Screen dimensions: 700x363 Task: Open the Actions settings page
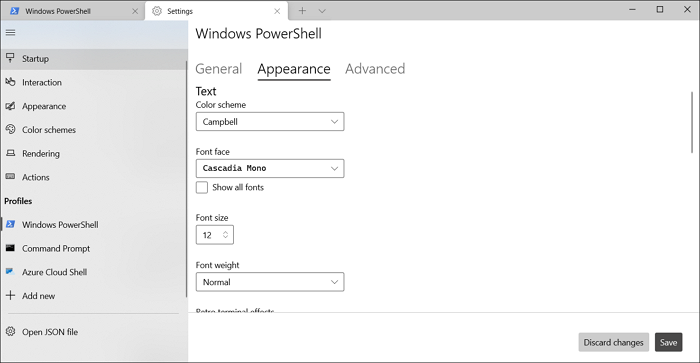point(93,177)
